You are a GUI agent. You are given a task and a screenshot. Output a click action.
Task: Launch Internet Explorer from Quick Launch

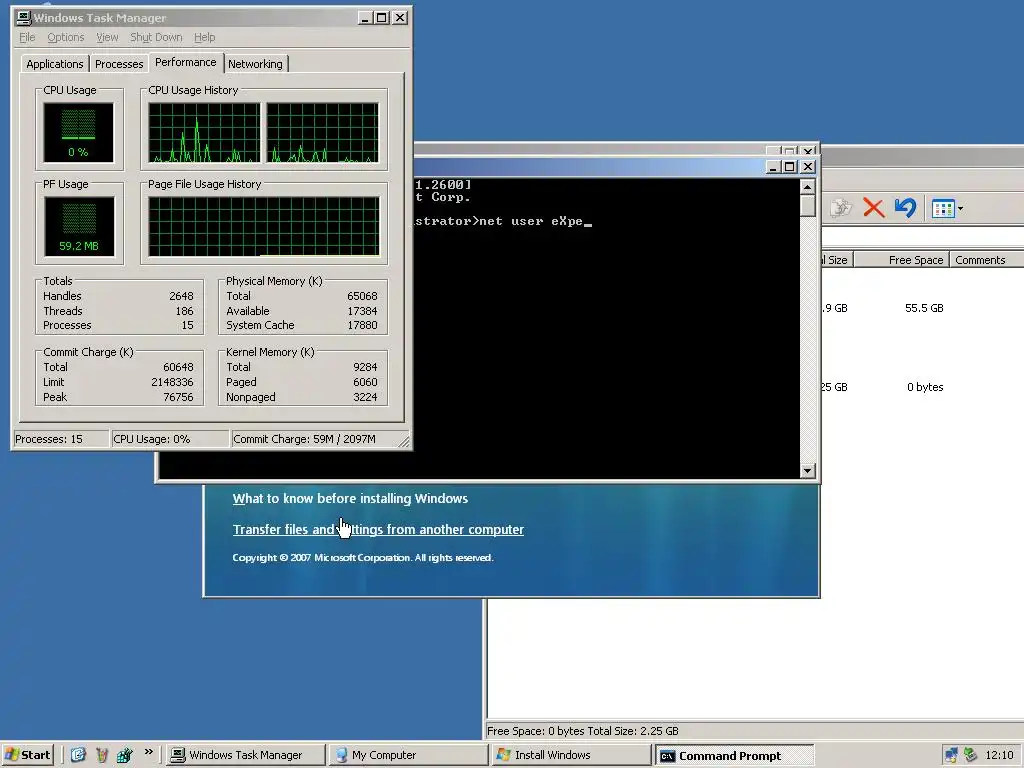78,755
